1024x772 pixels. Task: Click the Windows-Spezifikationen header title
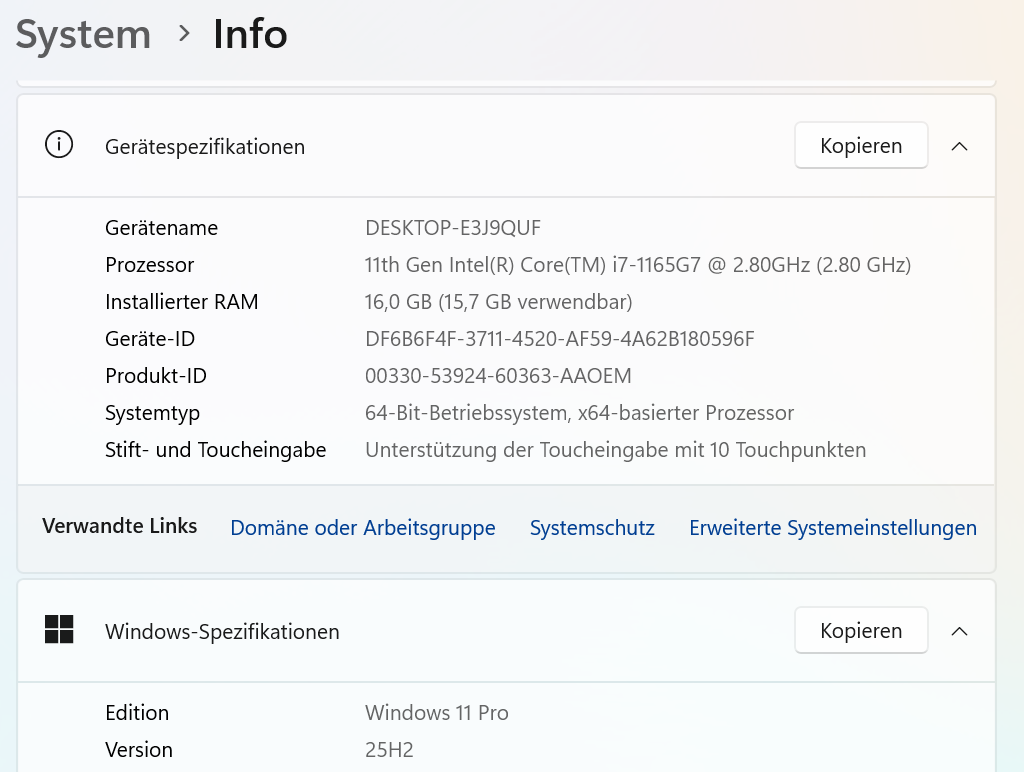[x=222, y=632]
